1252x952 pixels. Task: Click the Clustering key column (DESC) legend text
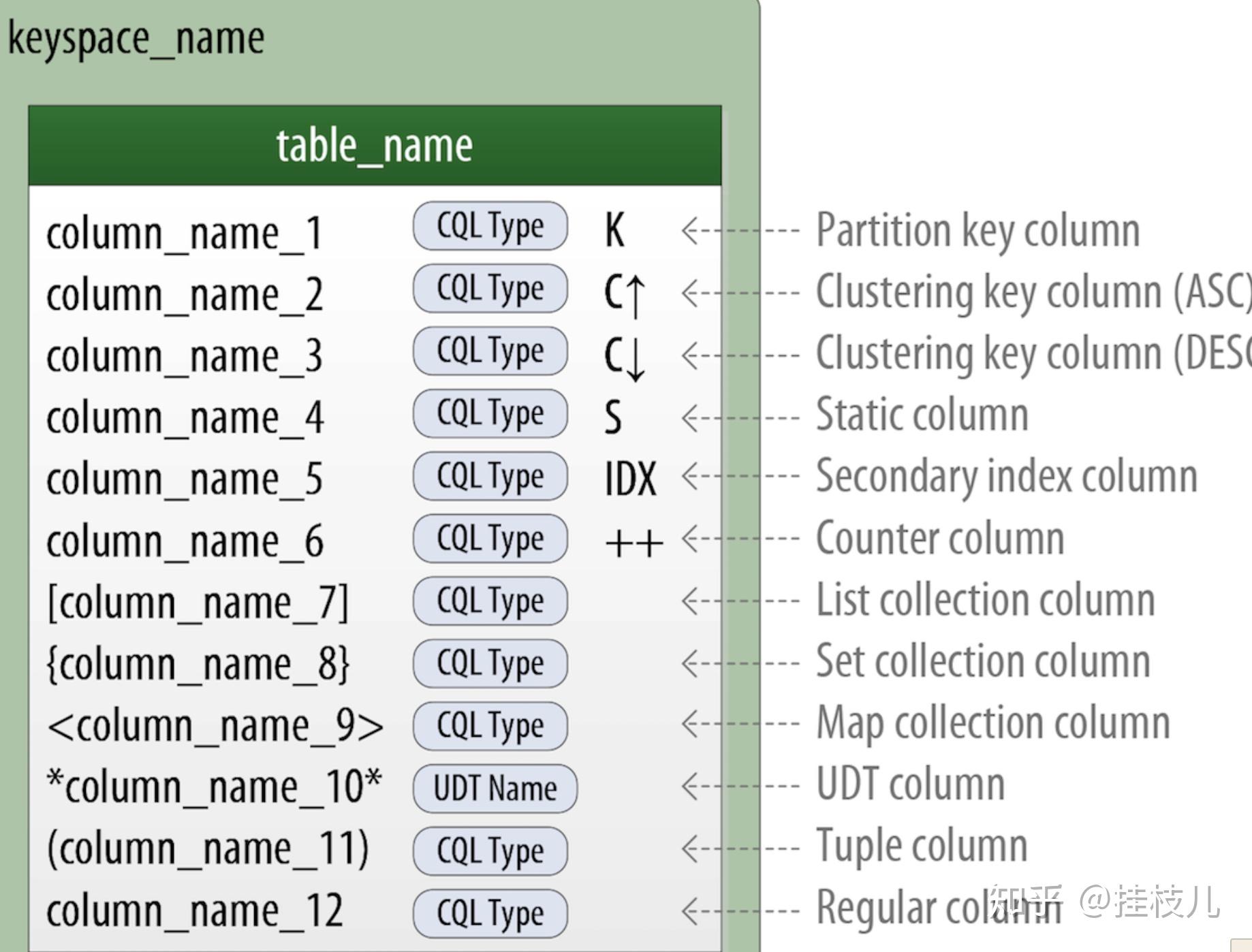coord(1034,354)
